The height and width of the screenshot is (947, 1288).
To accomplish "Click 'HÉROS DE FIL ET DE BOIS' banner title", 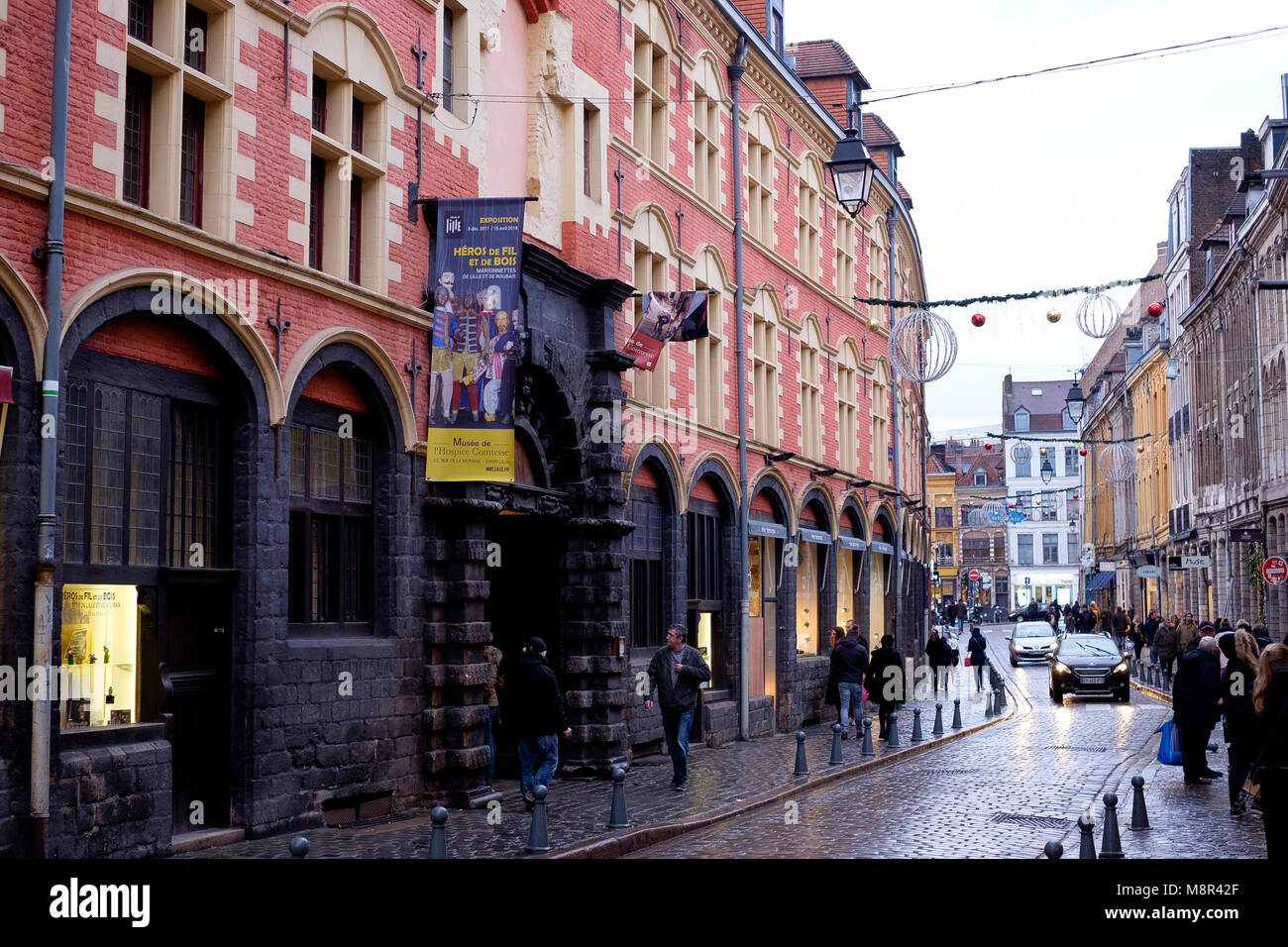I will [x=484, y=258].
